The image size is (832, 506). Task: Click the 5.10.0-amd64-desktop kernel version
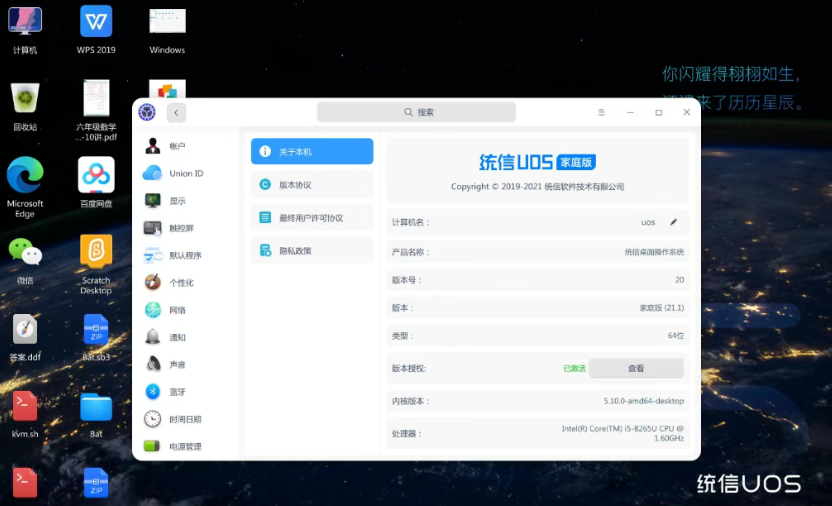(644, 401)
